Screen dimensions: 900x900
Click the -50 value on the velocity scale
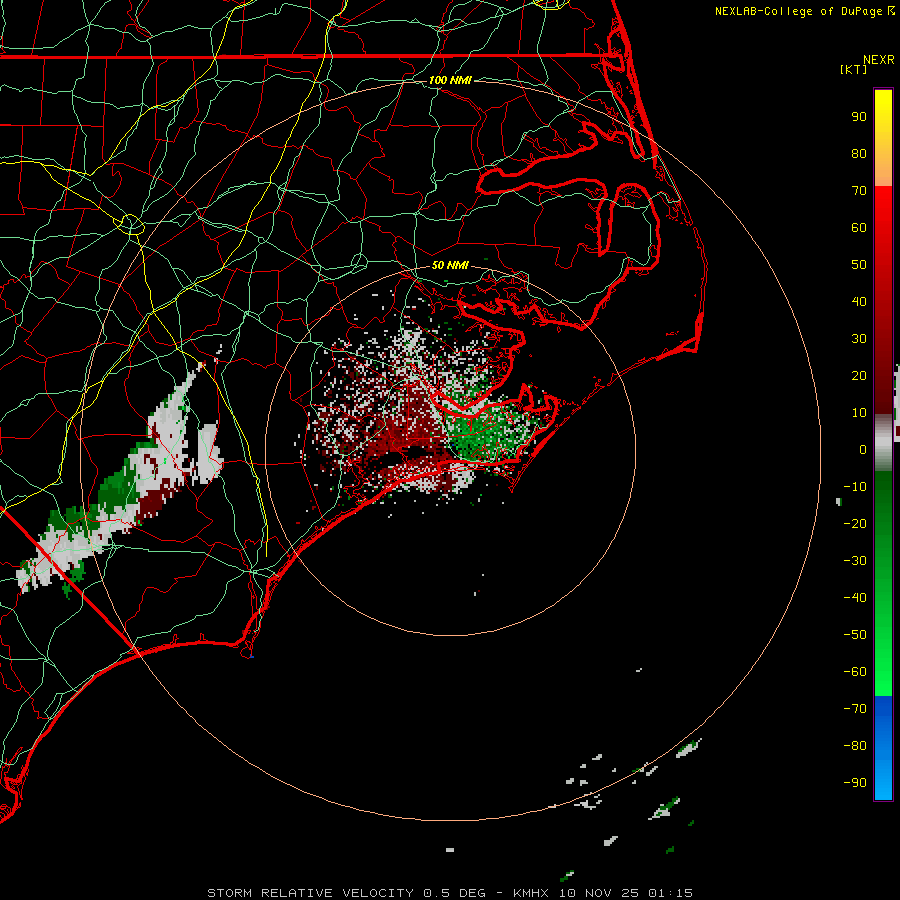(855, 635)
